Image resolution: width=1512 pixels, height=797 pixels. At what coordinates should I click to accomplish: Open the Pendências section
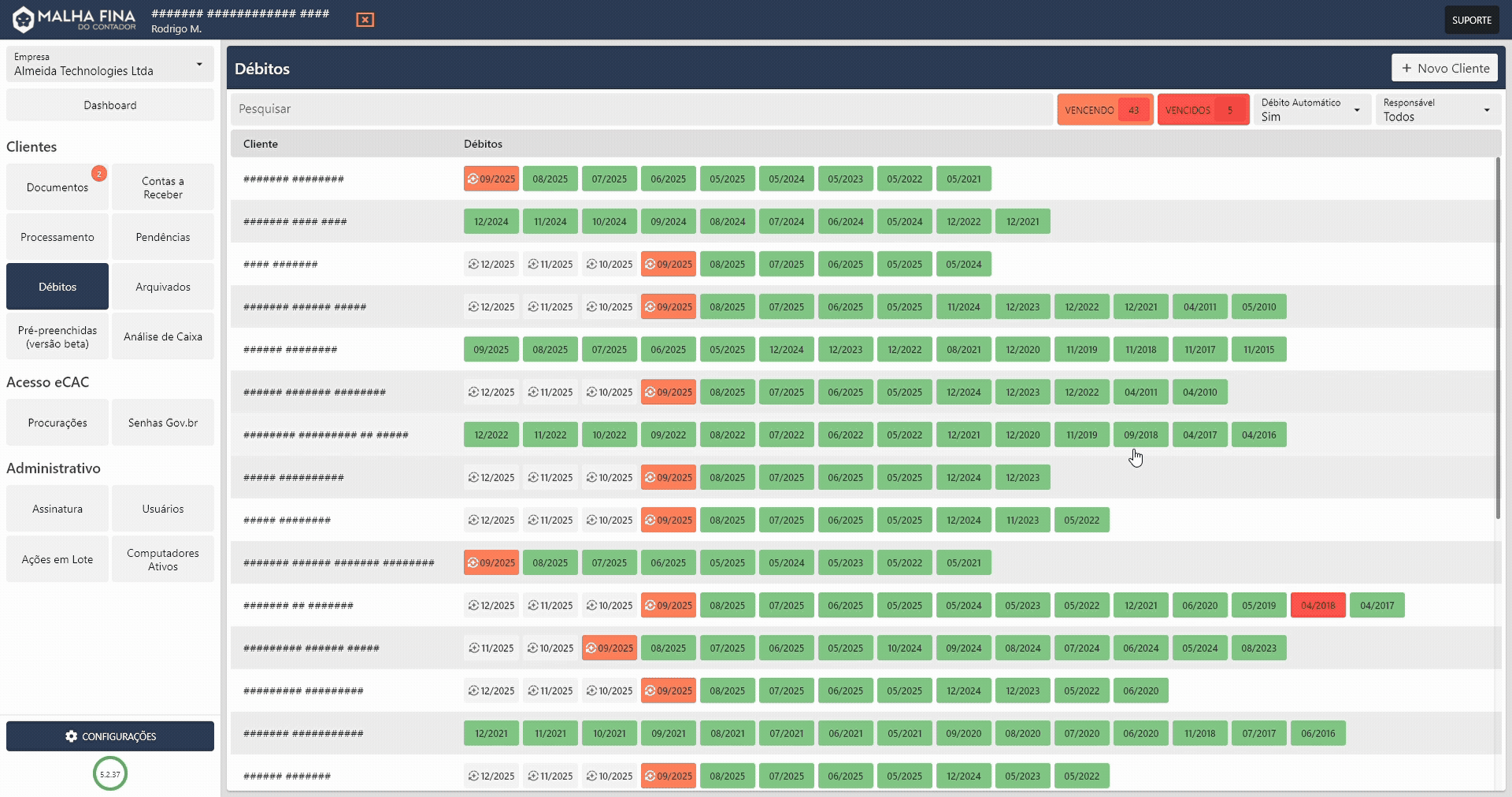pos(162,236)
